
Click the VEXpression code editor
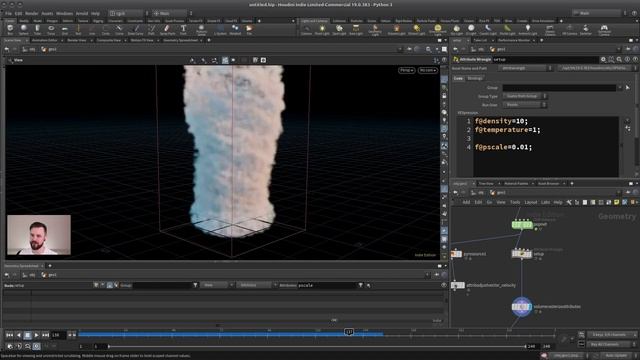coord(545,147)
